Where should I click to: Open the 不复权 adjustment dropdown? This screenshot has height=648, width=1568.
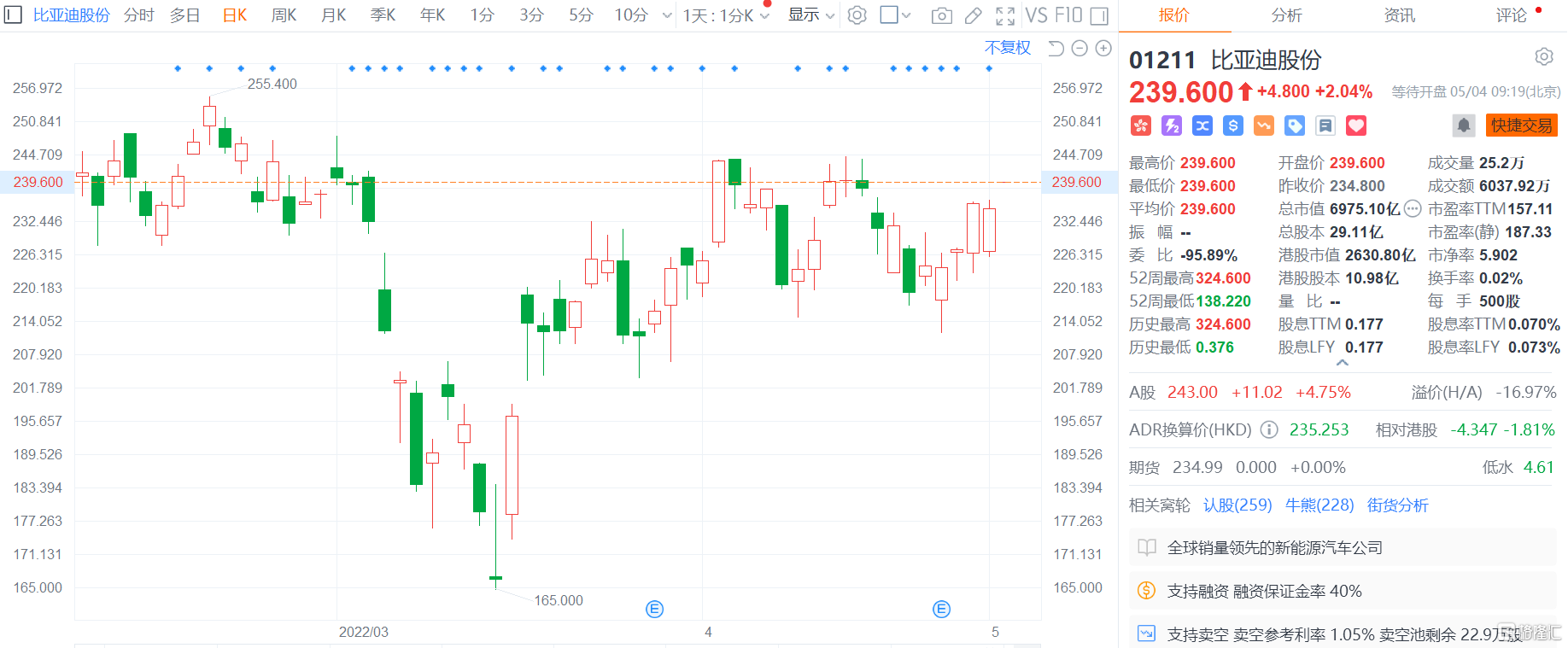(x=1008, y=48)
